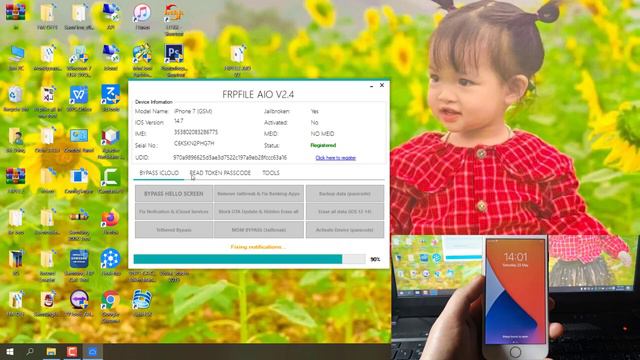Open the Camtasia desktop shortcut

pos(111,180)
